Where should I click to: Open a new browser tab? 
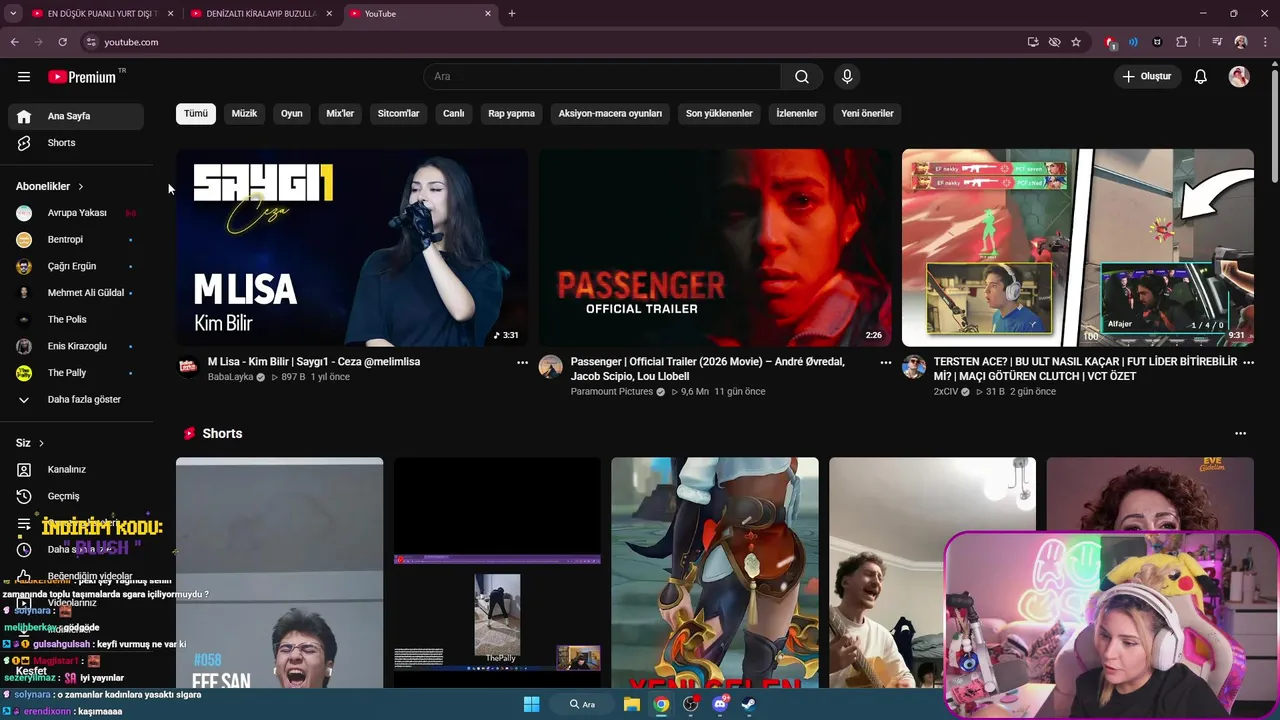(512, 14)
